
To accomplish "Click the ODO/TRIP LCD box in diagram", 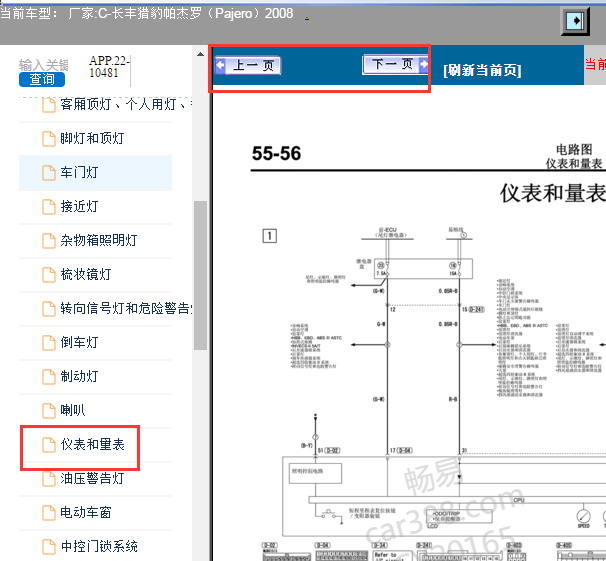I will [x=459, y=516].
